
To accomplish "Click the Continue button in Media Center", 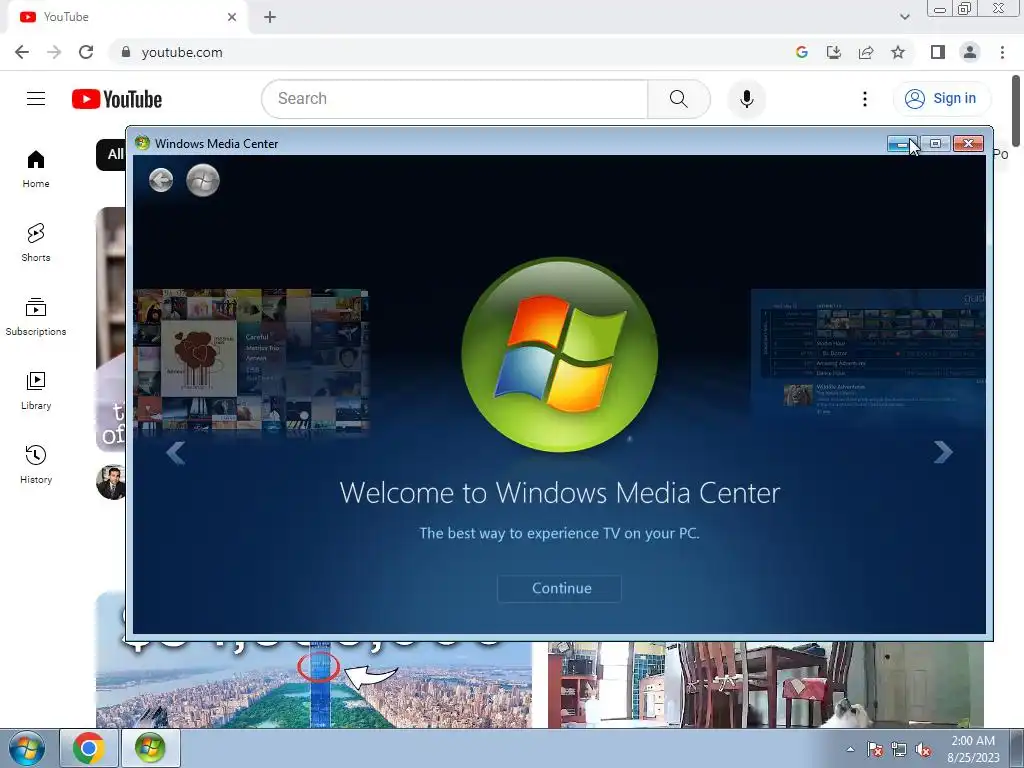I will point(560,588).
